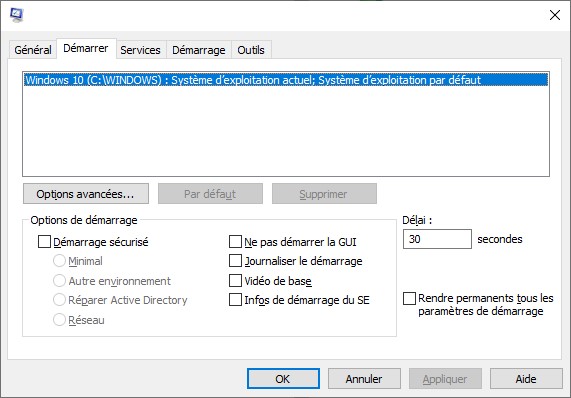Viewport: 571px width, 398px height.
Task: Open Options avancées dialog
Action: click(x=86, y=194)
